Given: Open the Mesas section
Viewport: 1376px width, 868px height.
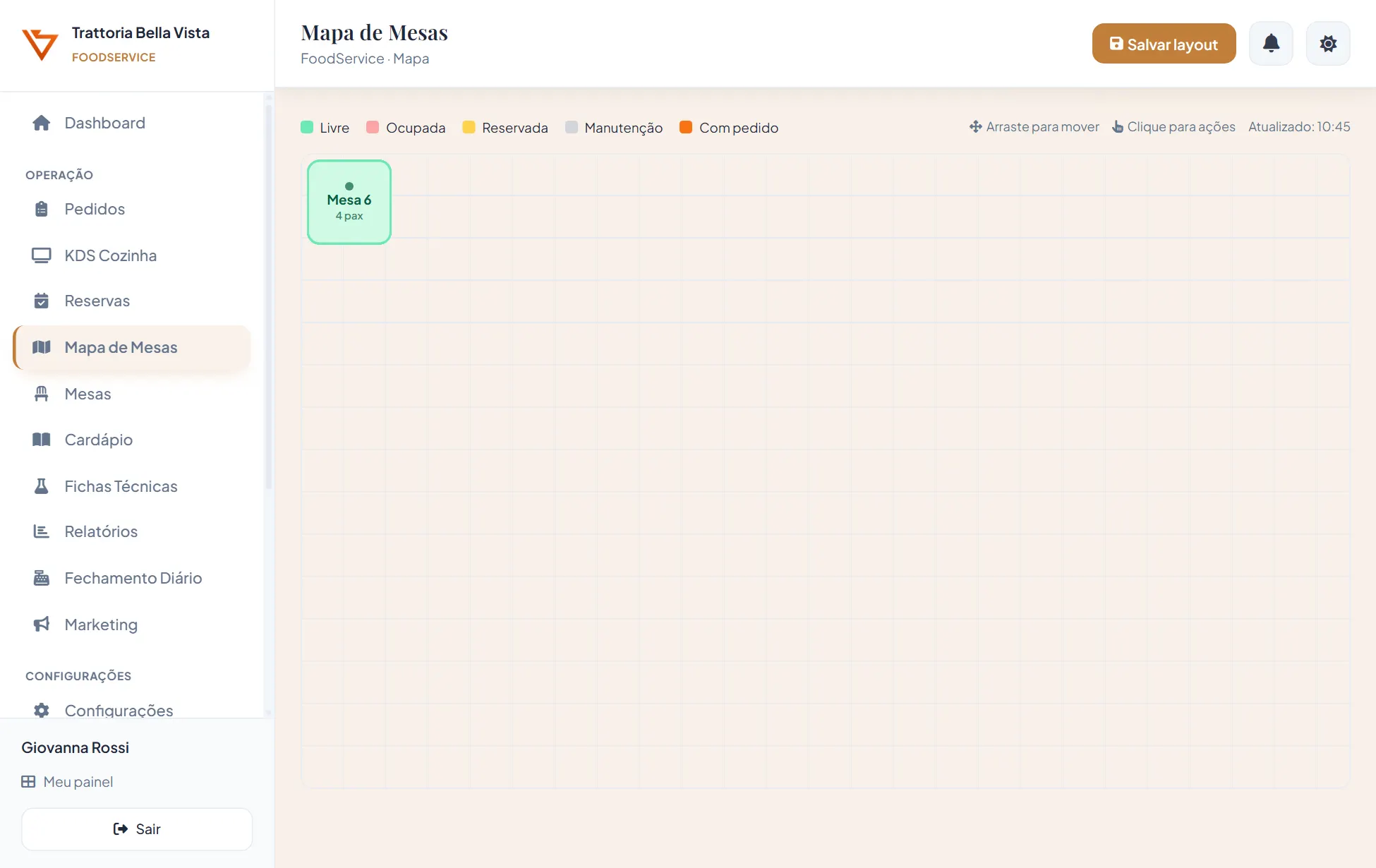Looking at the screenshot, I should pyautogui.click(x=132, y=394).
